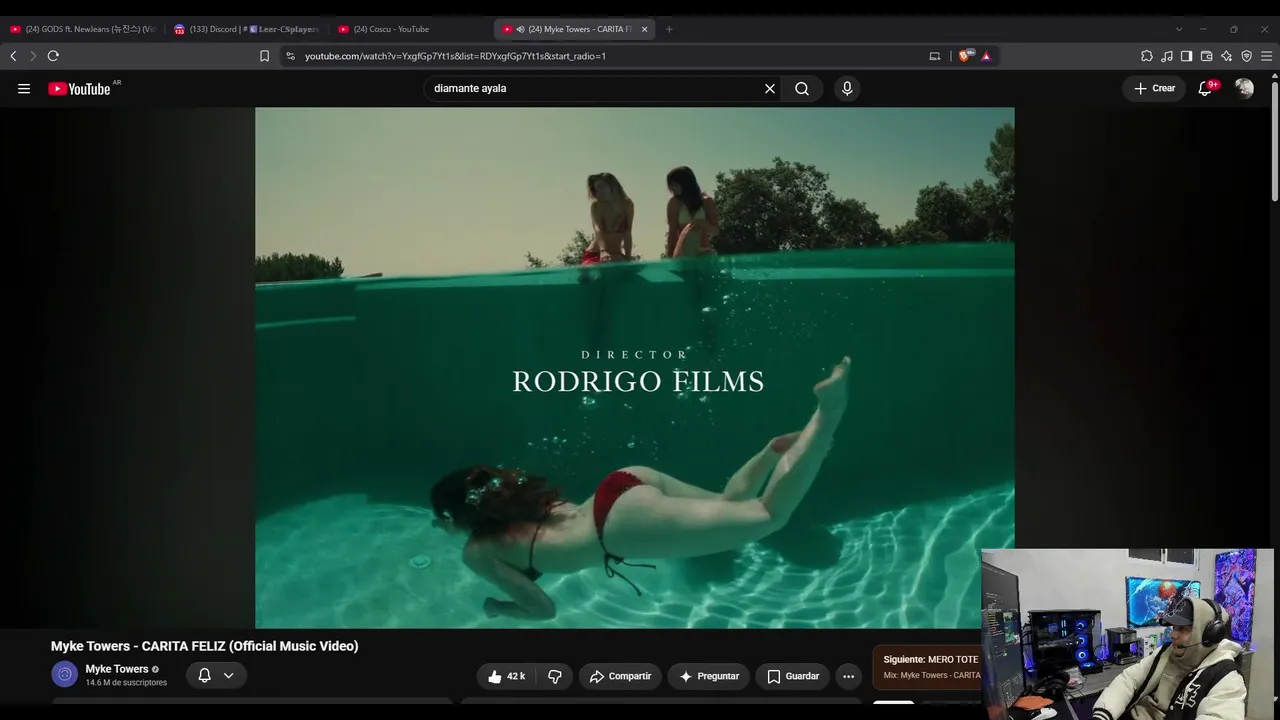Share the video with Compartir
The height and width of the screenshot is (720, 1280).
(620, 676)
